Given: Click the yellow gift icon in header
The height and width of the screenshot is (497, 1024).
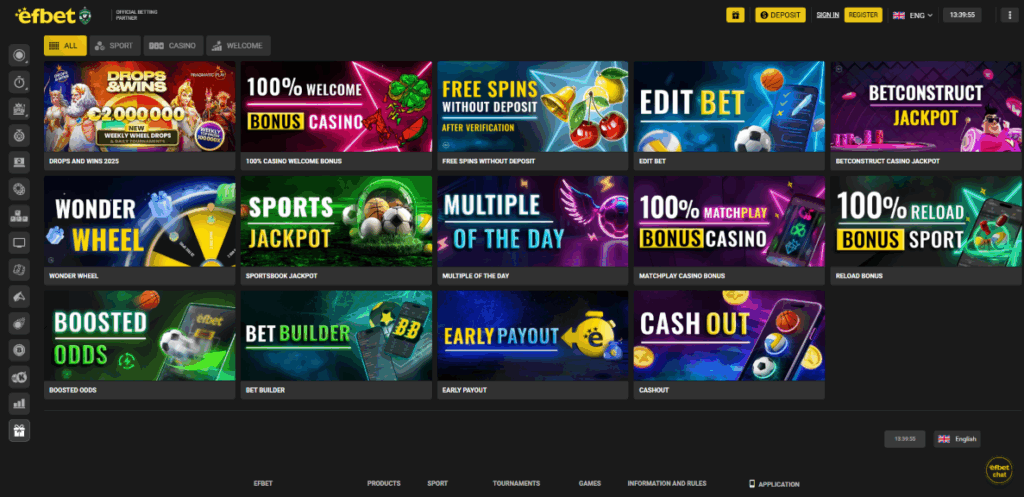Looking at the screenshot, I should [735, 15].
